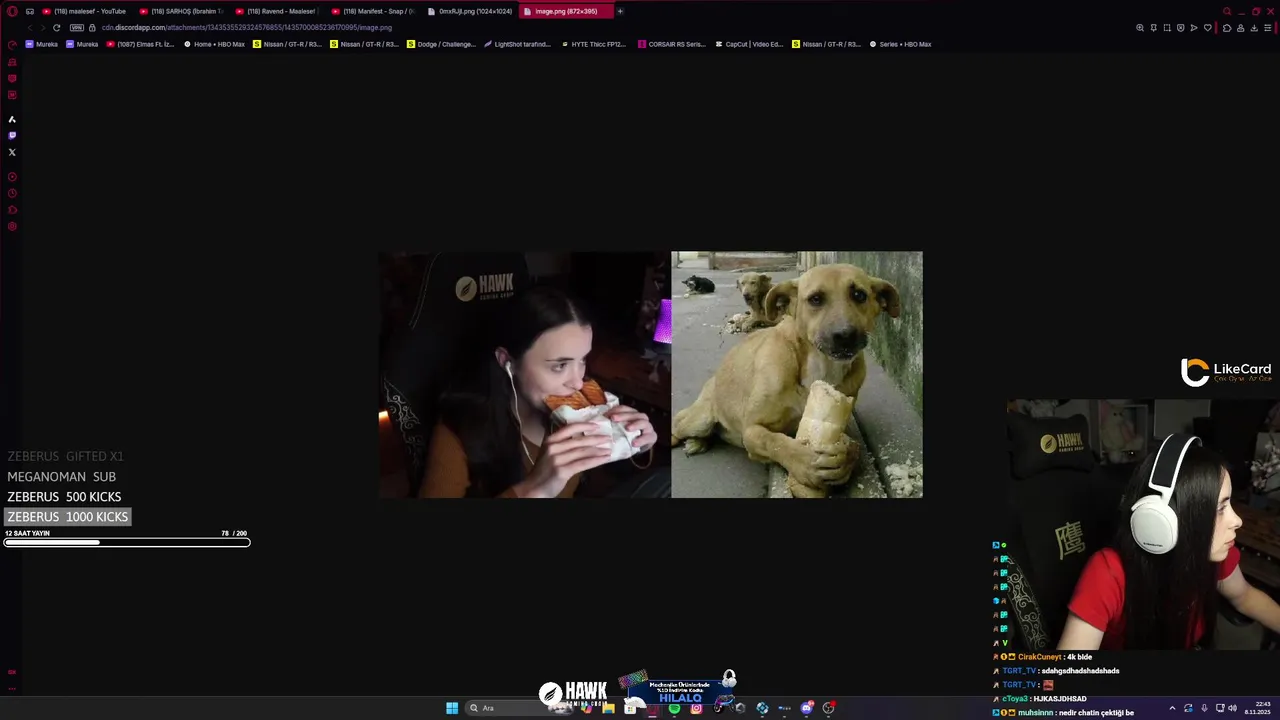The width and height of the screenshot is (1280, 720).
Task: Open Discord from the taskbar
Action: point(806,708)
